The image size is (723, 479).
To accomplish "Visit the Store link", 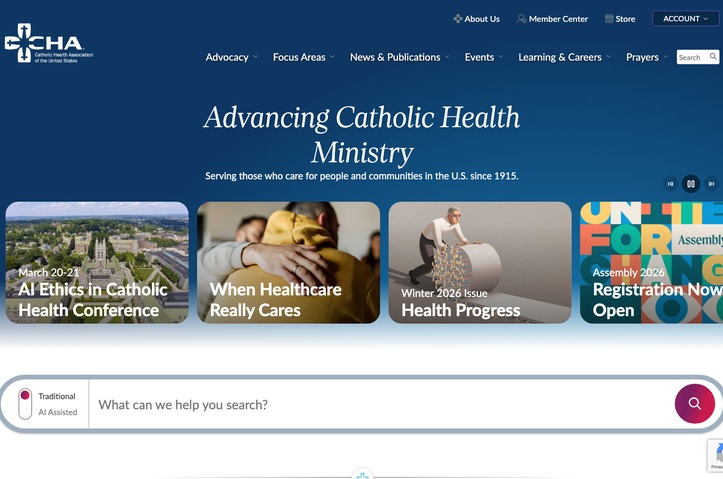I will point(625,19).
